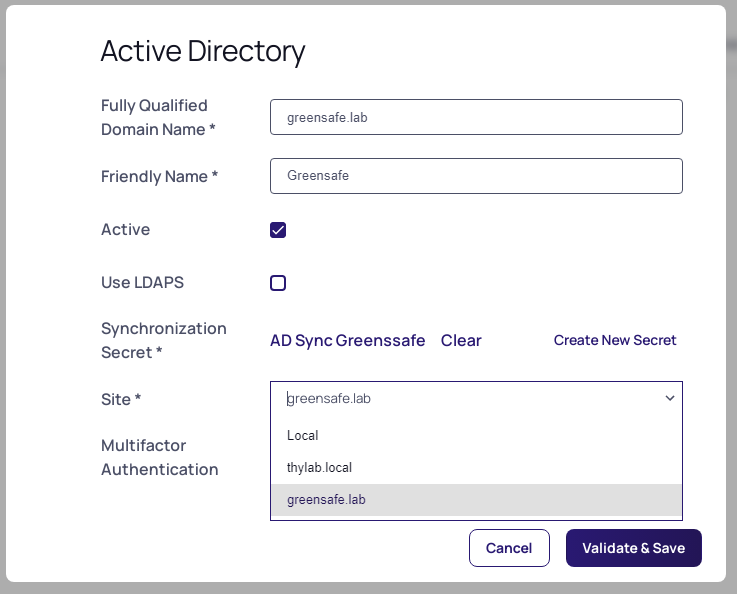Select Local from the Site list

pyautogui.click(x=303, y=435)
